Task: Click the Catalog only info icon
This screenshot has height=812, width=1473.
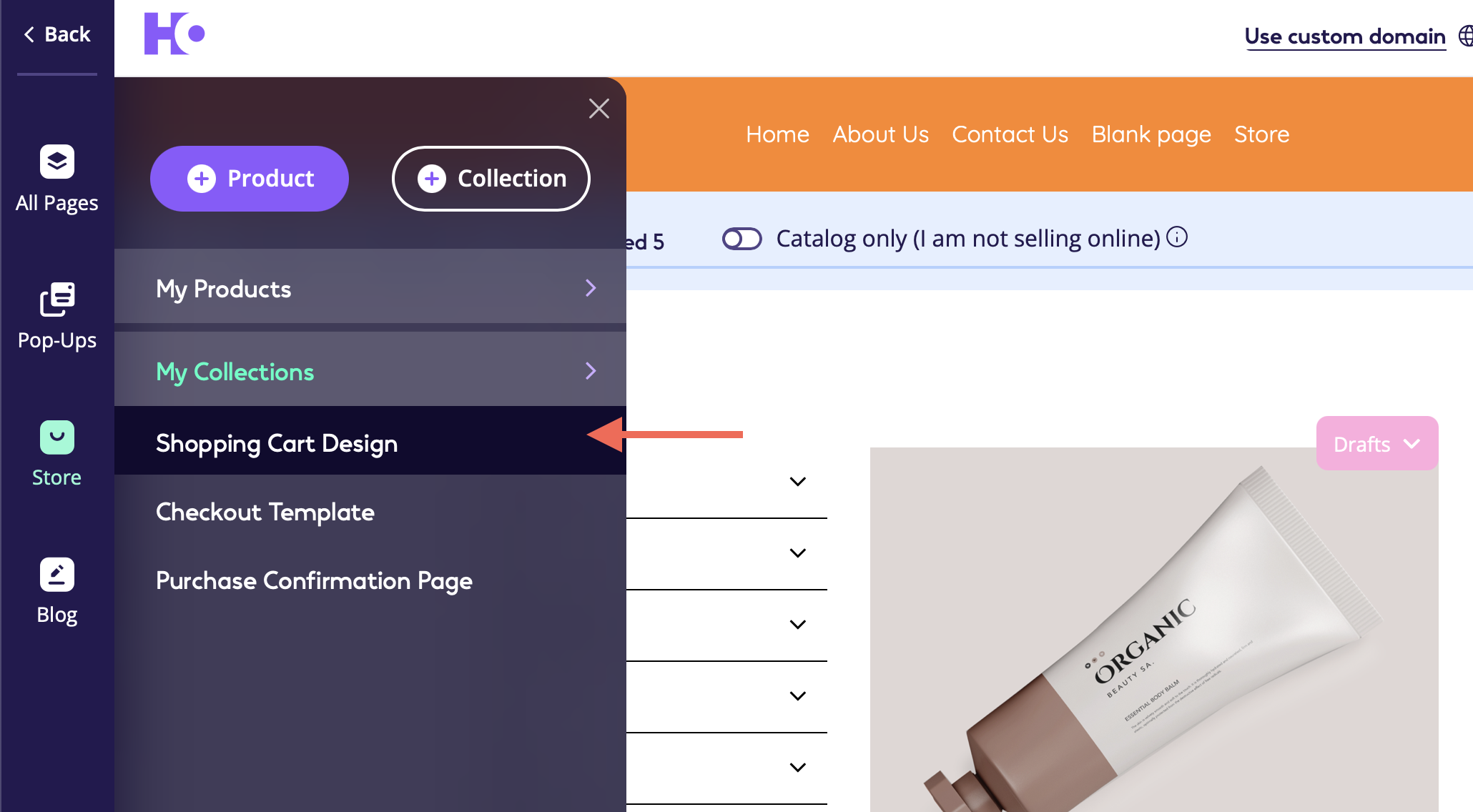Action: point(1177,237)
